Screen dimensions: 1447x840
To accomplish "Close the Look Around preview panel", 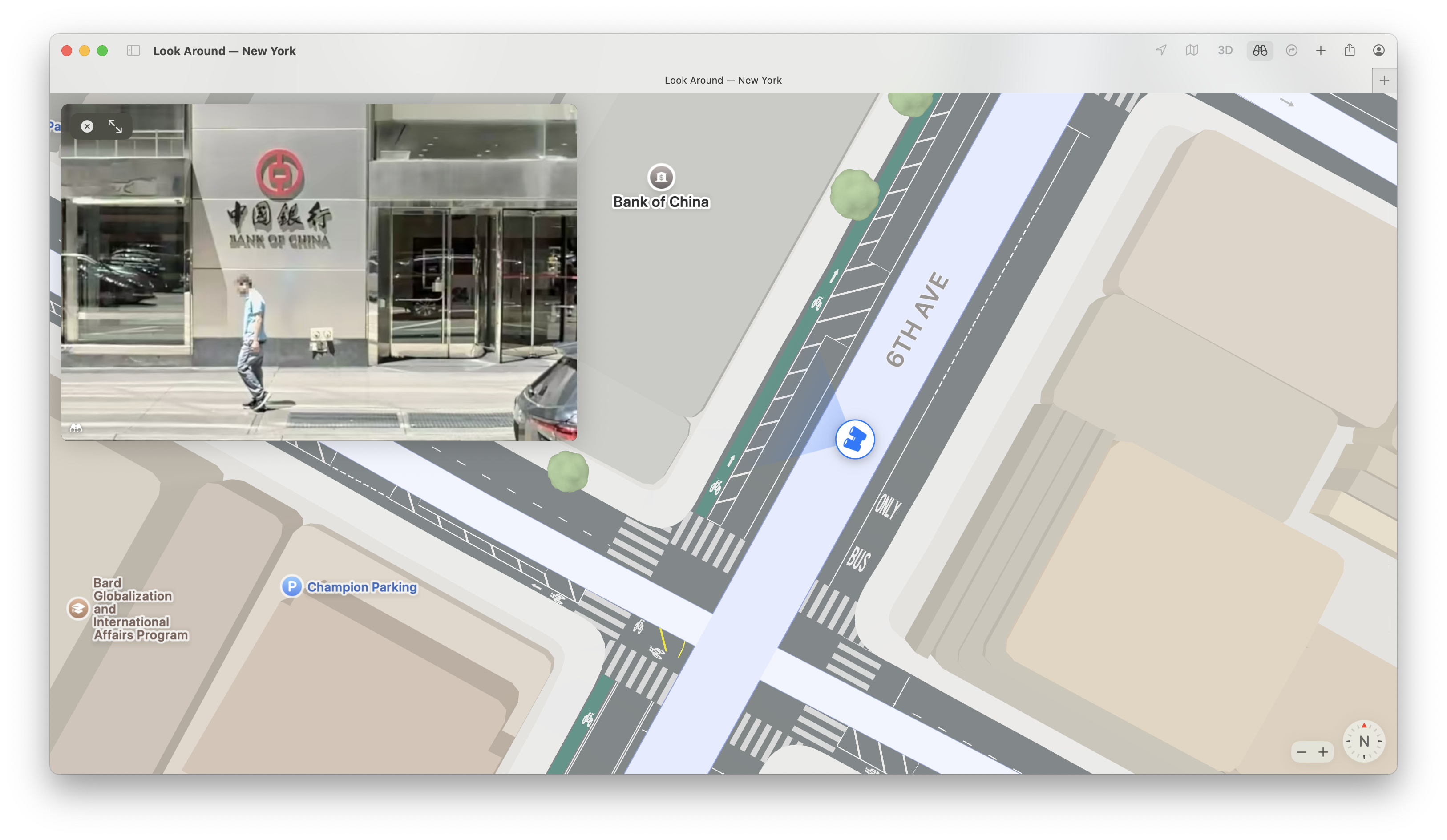I will pyautogui.click(x=87, y=126).
